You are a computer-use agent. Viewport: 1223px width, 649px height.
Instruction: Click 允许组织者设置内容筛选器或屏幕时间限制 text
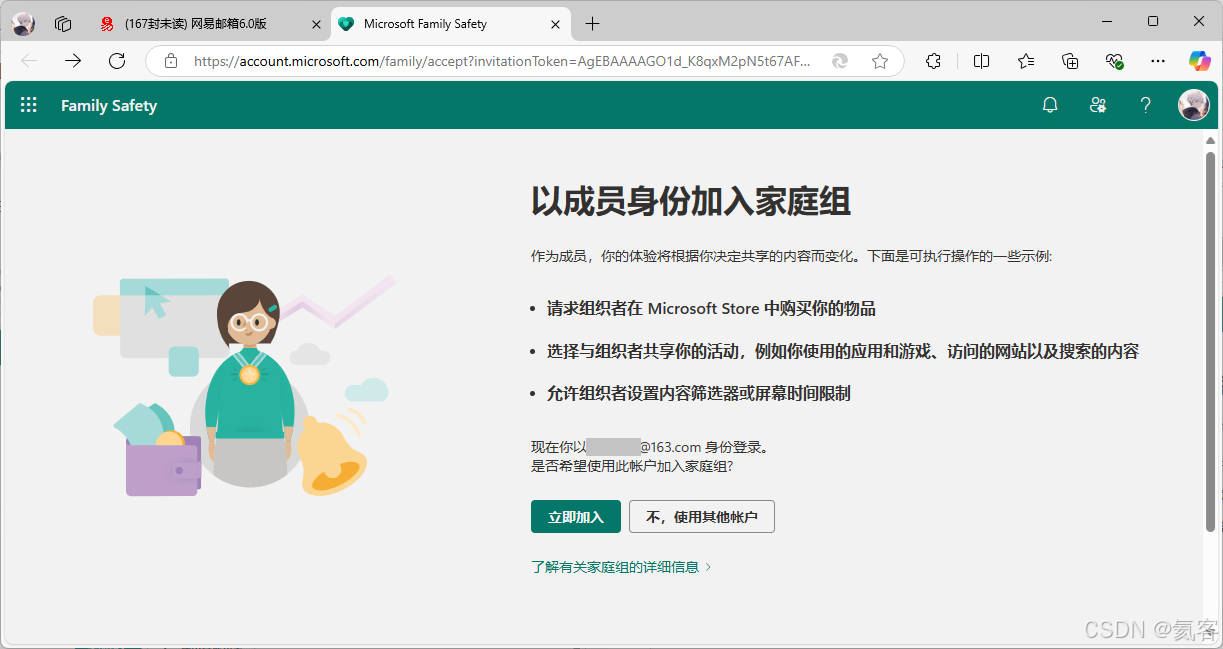tap(698, 393)
